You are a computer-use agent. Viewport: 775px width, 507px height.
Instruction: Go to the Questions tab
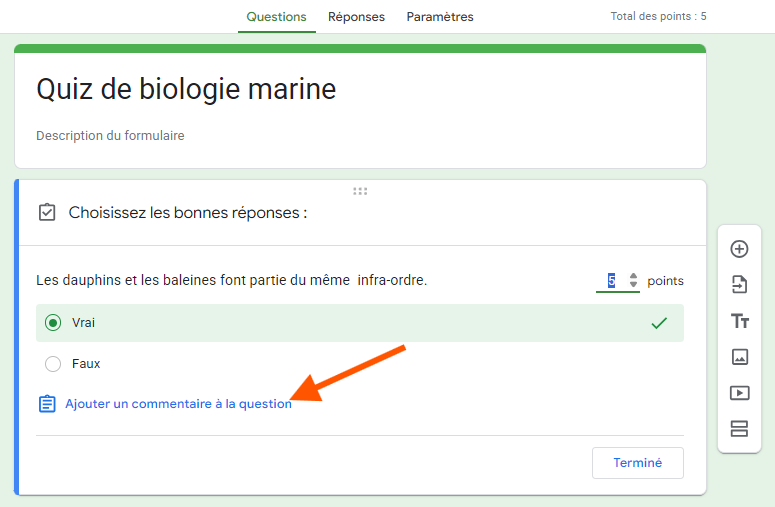point(276,17)
